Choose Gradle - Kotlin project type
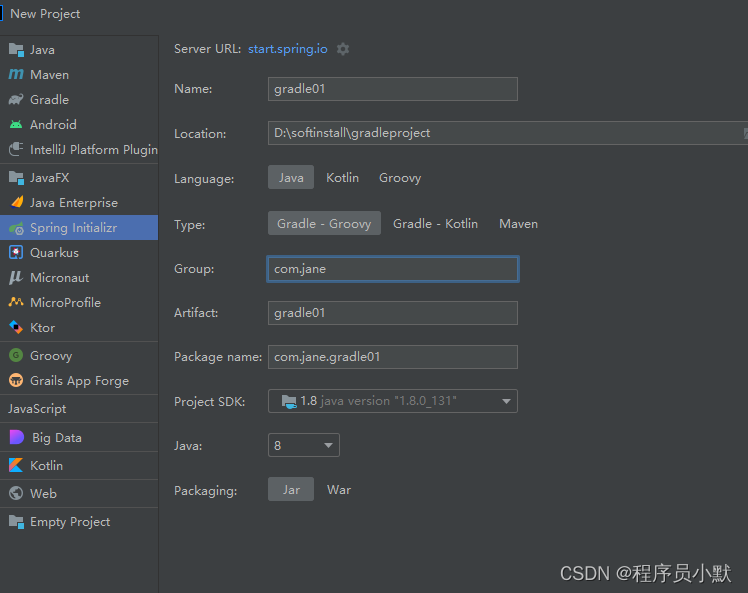This screenshot has width=748, height=593. point(436,223)
